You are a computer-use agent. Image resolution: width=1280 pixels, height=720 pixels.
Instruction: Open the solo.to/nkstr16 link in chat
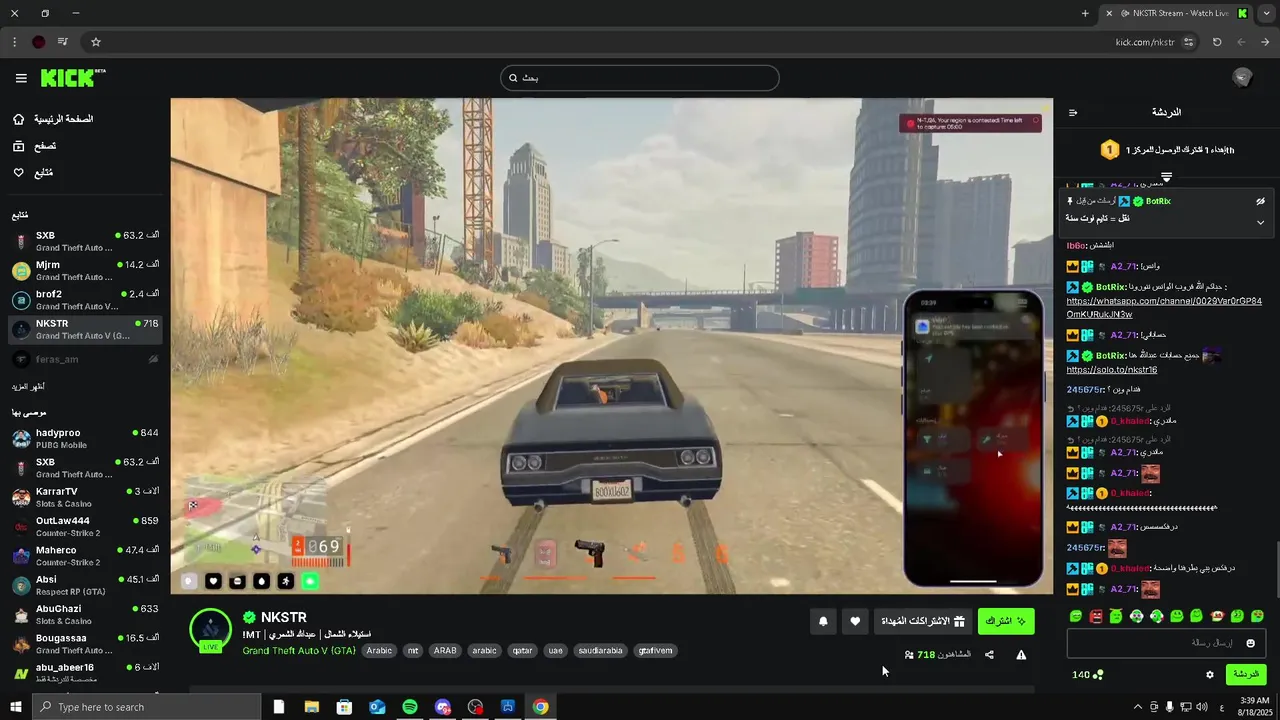click(x=1111, y=370)
